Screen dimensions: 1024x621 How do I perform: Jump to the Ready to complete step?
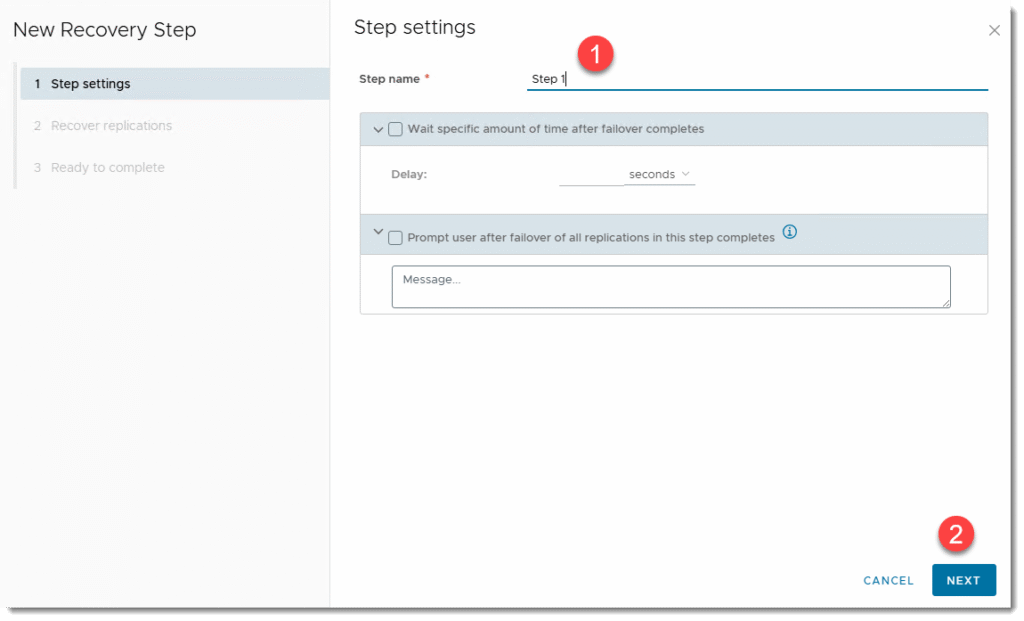click(107, 168)
